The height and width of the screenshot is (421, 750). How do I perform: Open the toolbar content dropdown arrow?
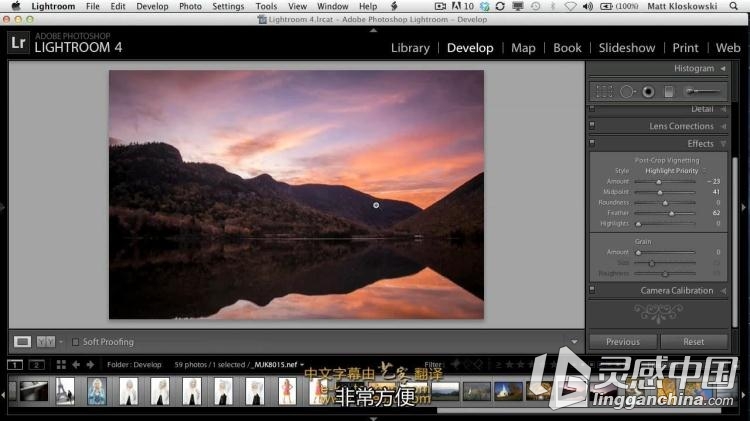coord(574,342)
